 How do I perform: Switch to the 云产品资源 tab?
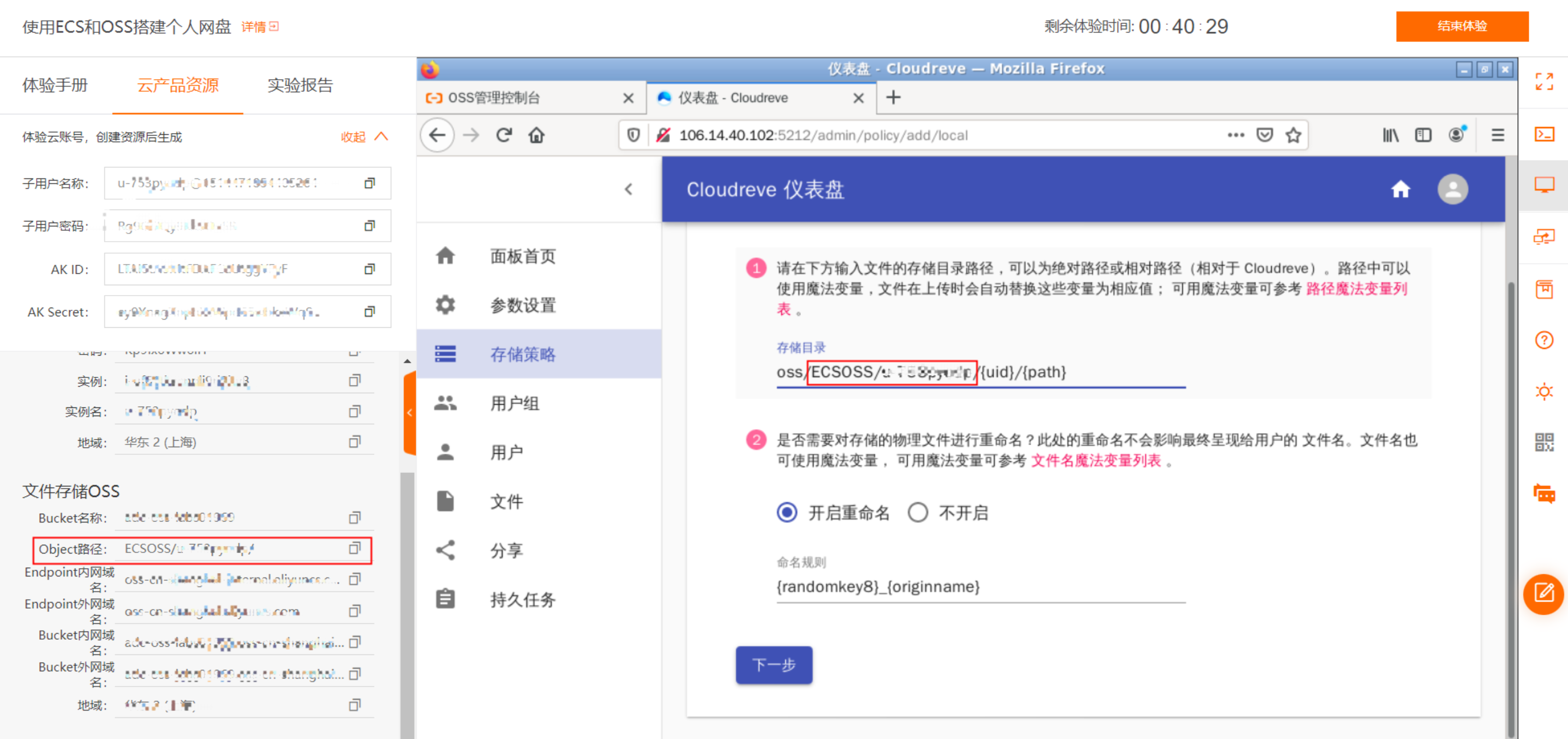coord(177,85)
